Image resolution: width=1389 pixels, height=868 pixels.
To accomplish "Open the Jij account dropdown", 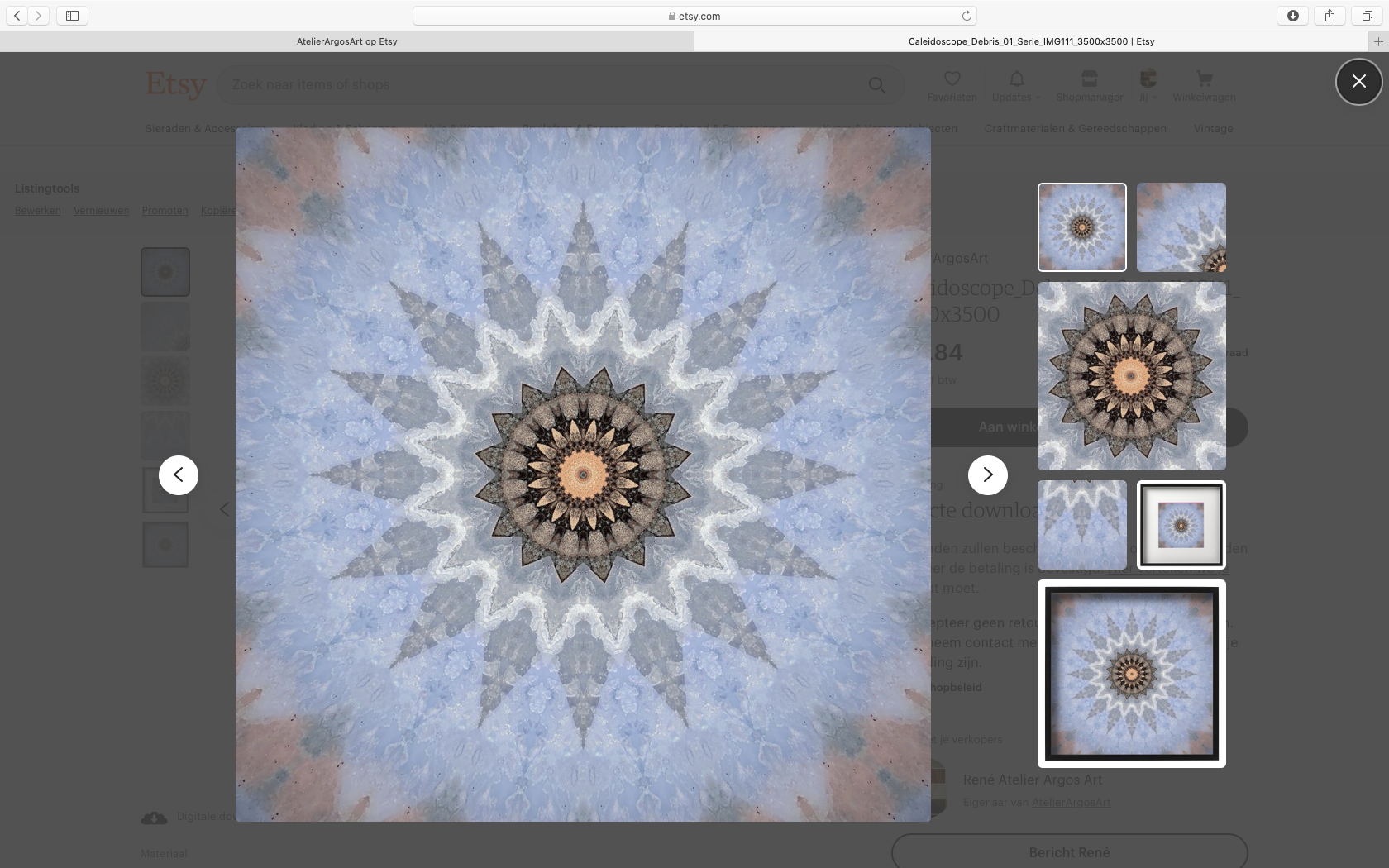I will pyautogui.click(x=1148, y=86).
